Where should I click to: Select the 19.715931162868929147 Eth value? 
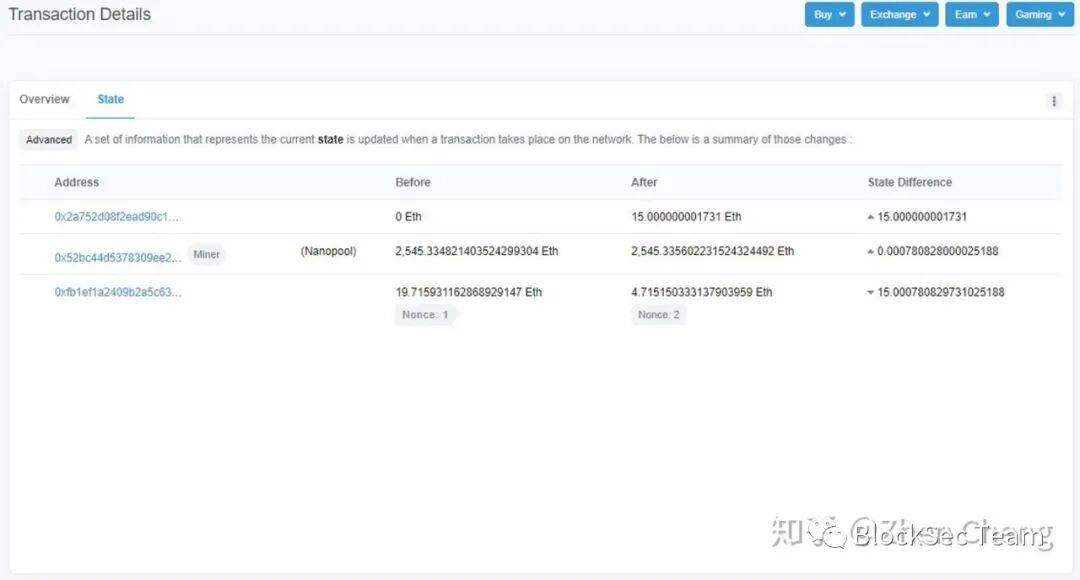(468, 292)
